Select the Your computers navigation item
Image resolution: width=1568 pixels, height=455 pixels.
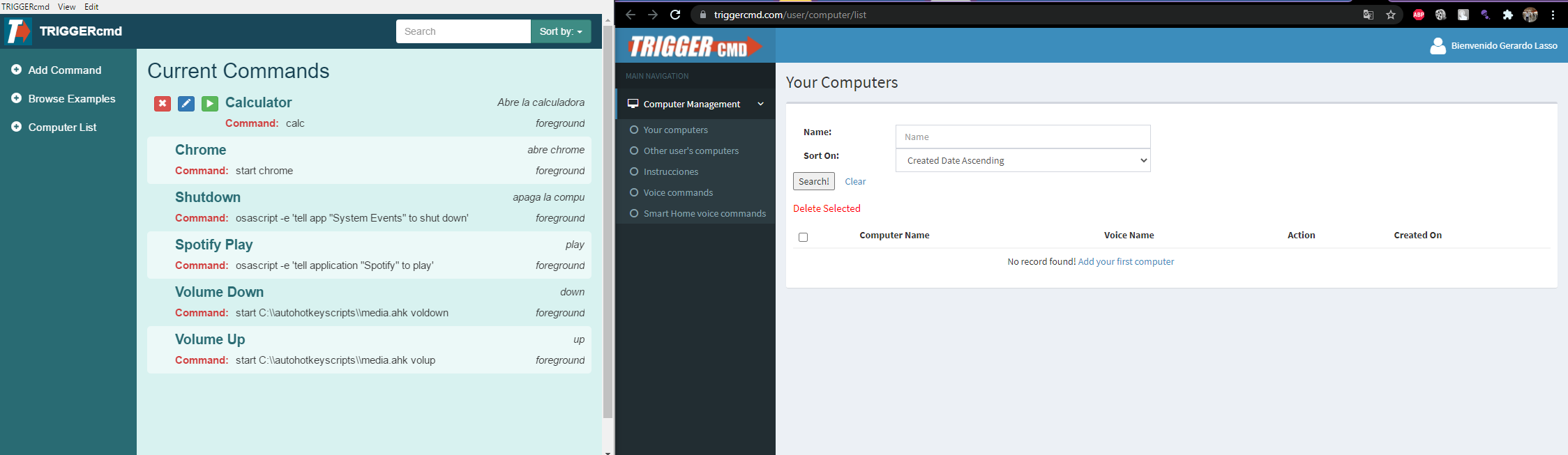tap(675, 130)
